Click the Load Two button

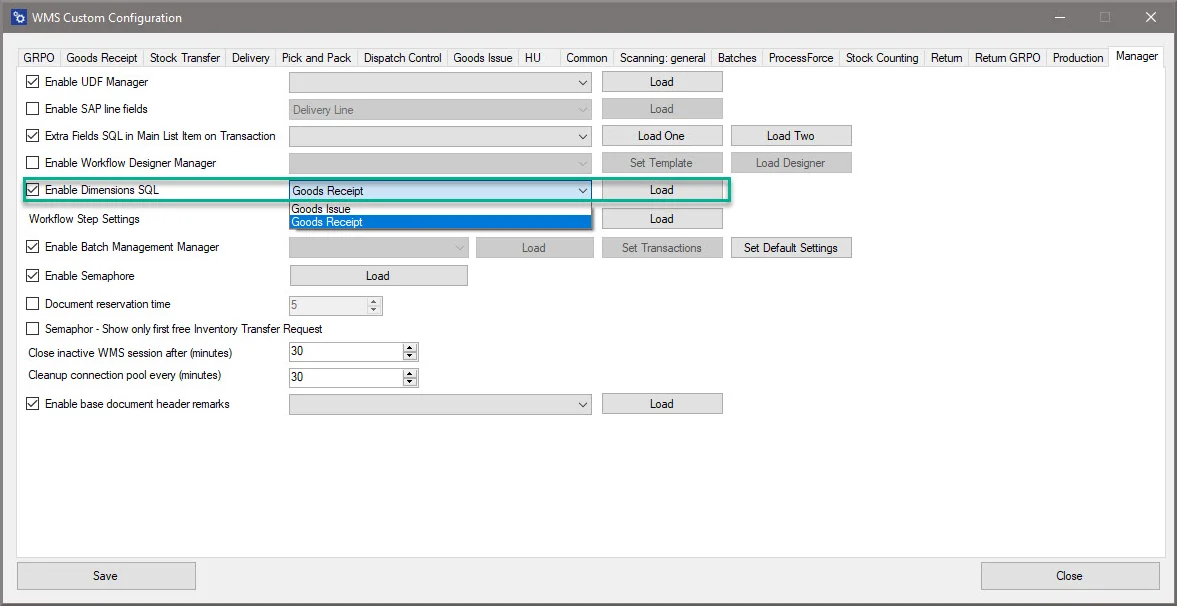coord(790,136)
